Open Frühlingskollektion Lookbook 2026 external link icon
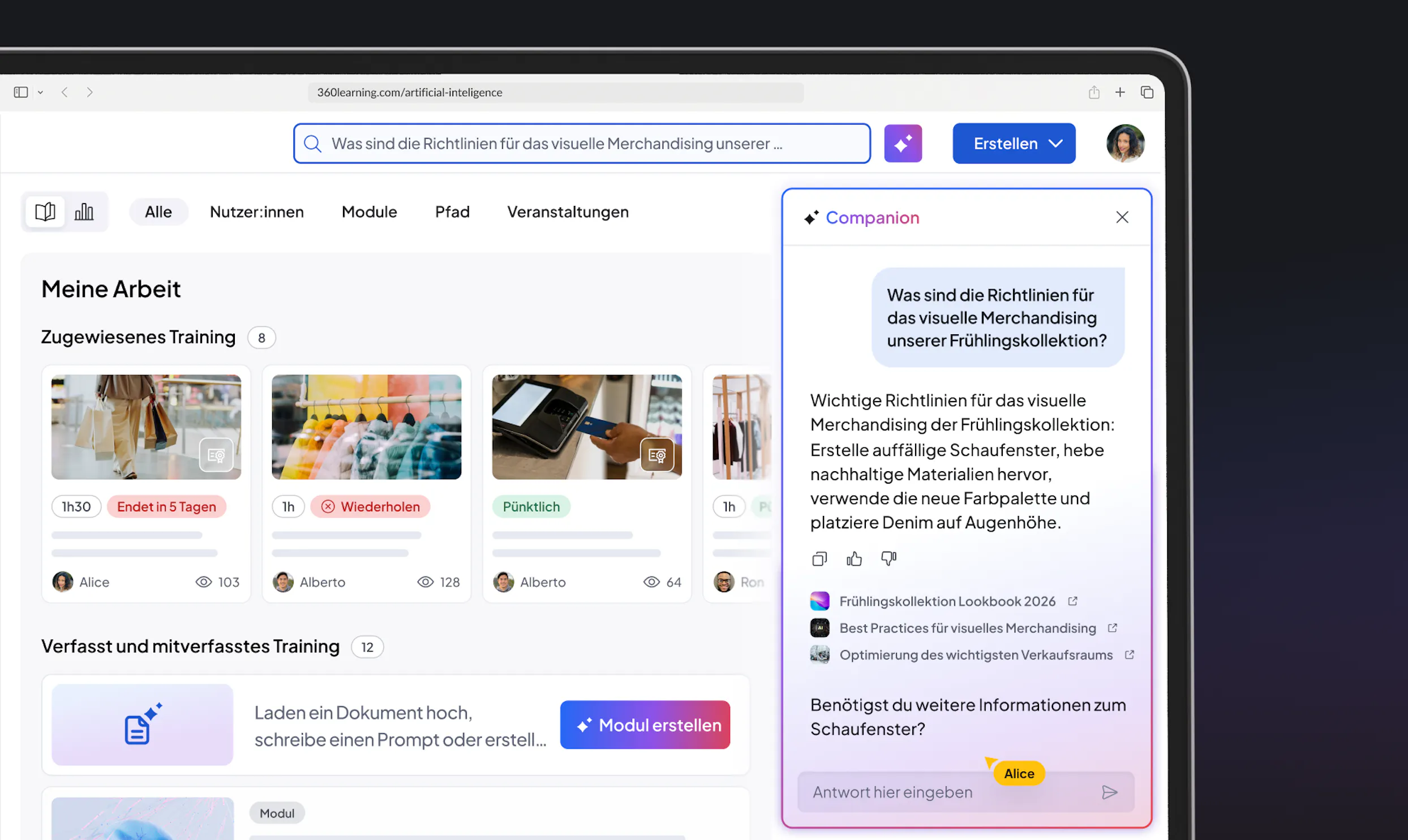The width and height of the screenshot is (1408, 840). (1072, 601)
